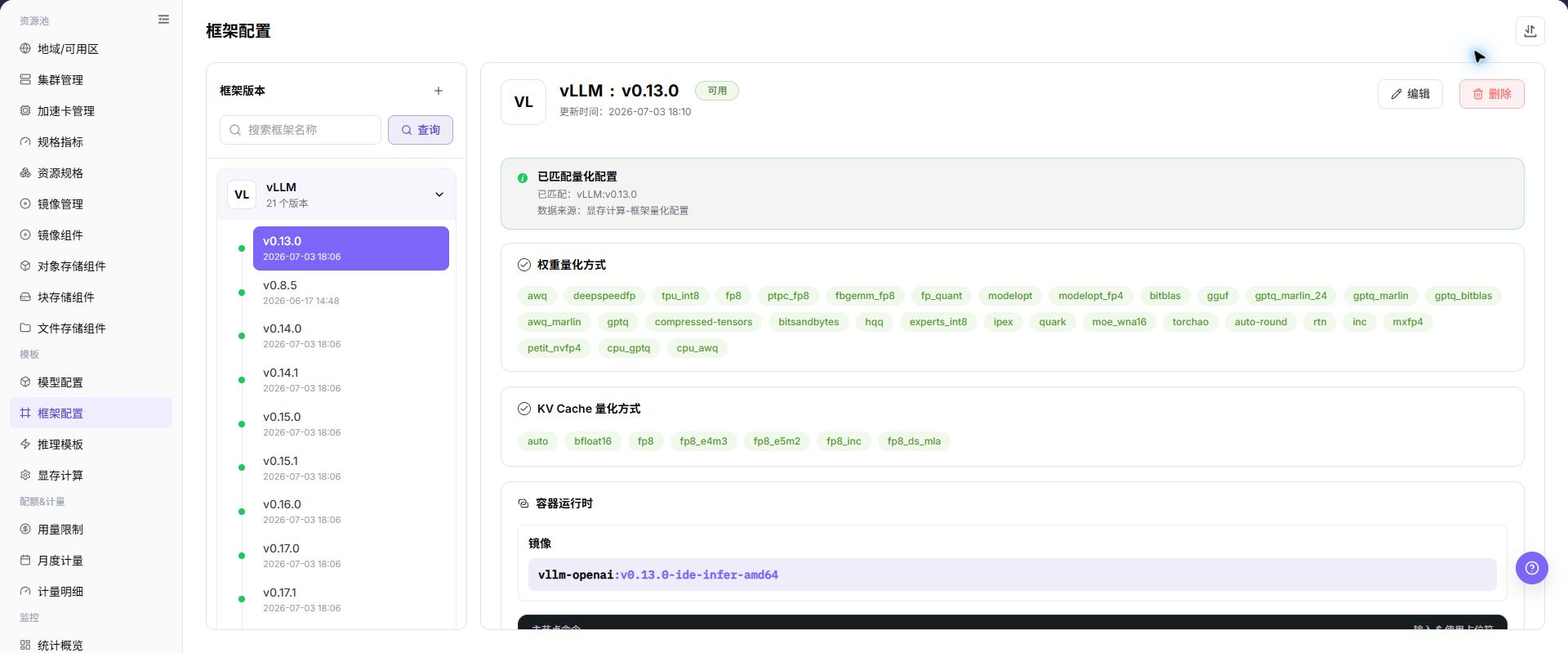Screen dimensions: 1568x653
Task: Select version v0.15.0
Action: point(351,424)
